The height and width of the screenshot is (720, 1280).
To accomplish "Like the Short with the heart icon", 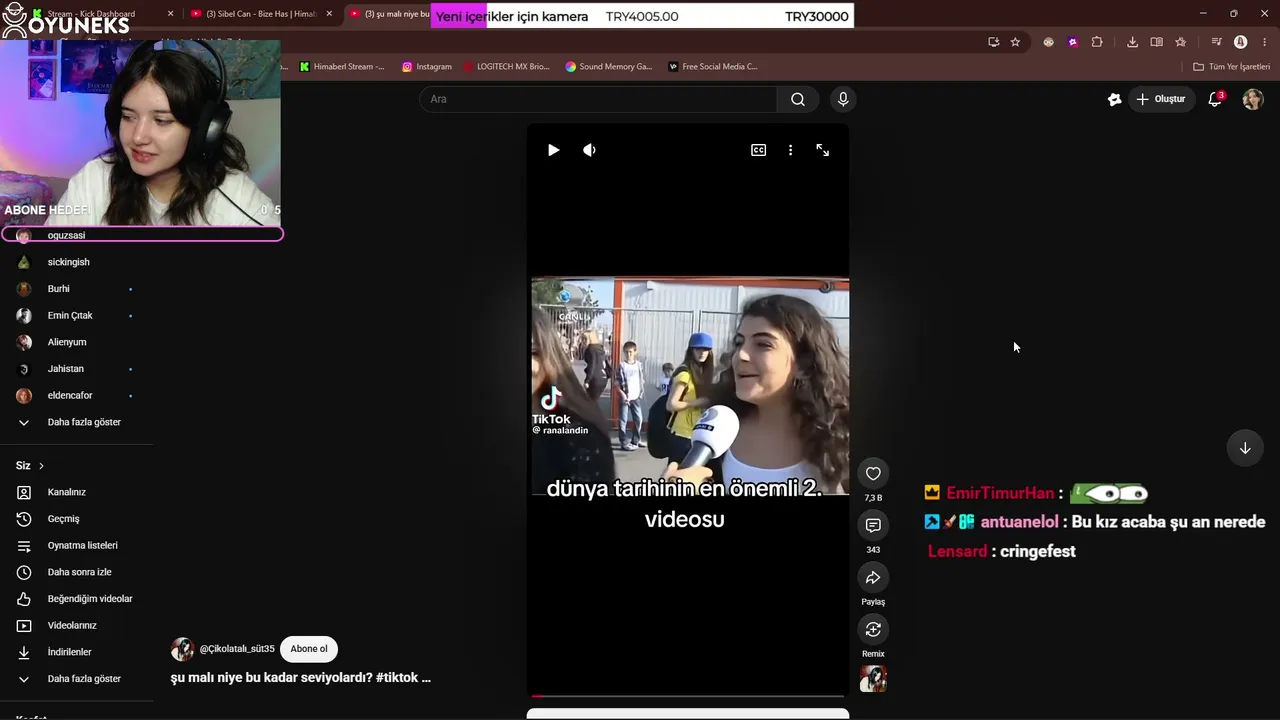I will coord(873,473).
